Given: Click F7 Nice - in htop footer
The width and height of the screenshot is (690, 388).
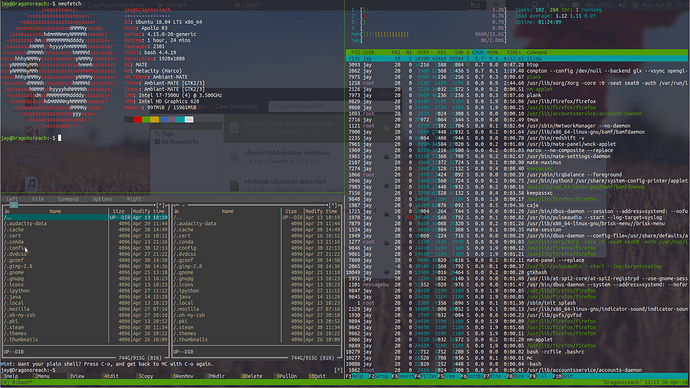Looking at the screenshot, I should click(495, 376).
